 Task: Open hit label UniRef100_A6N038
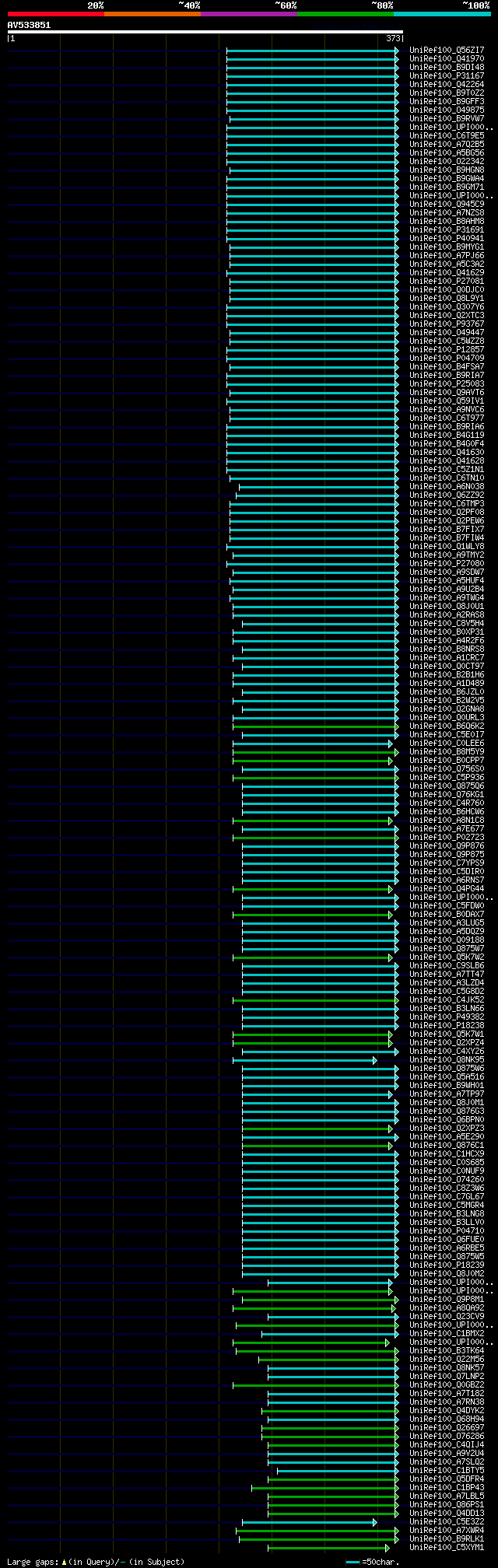(x=447, y=486)
